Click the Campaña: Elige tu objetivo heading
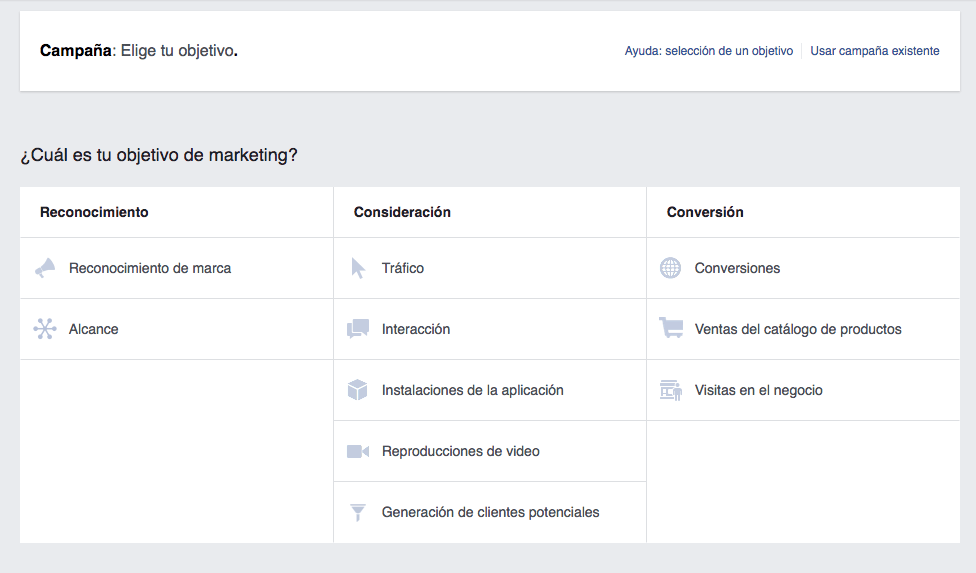This screenshot has width=976, height=573. 139,50
